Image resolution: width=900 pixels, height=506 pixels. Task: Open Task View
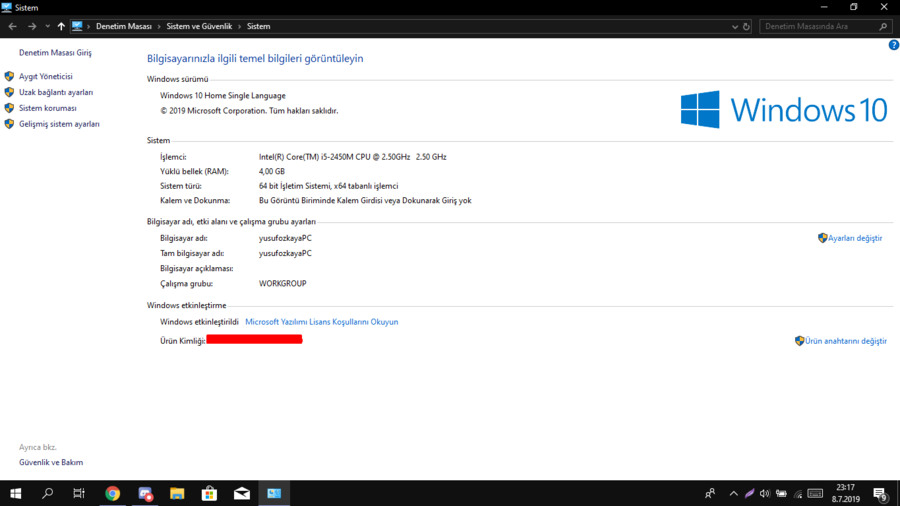tap(79, 493)
